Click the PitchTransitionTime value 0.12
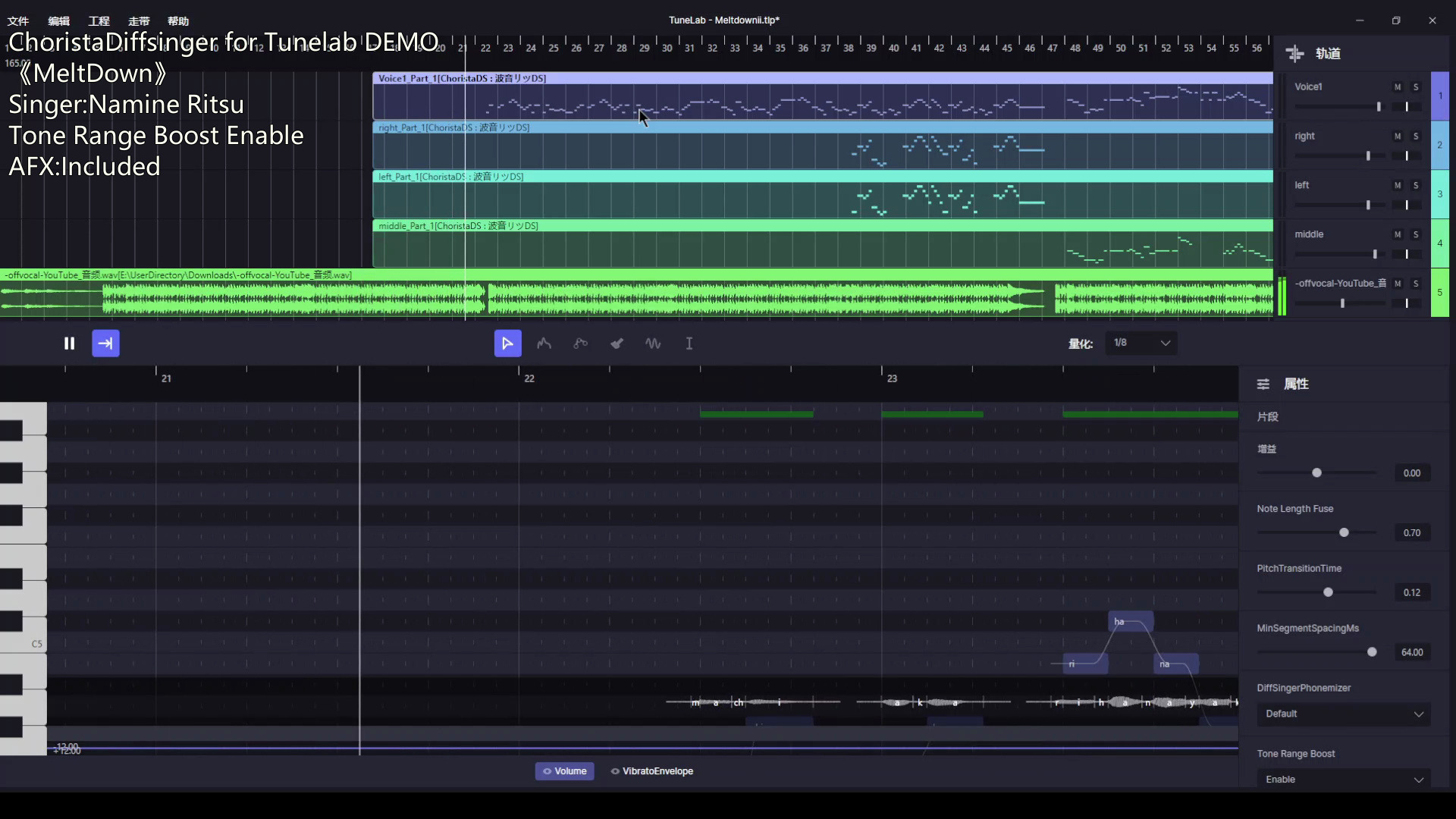The image size is (1456, 819). click(1412, 592)
